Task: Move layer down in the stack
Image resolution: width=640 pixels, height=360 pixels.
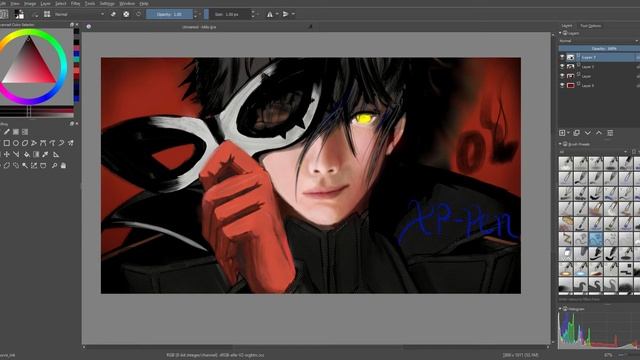Action: click(588, 133)
